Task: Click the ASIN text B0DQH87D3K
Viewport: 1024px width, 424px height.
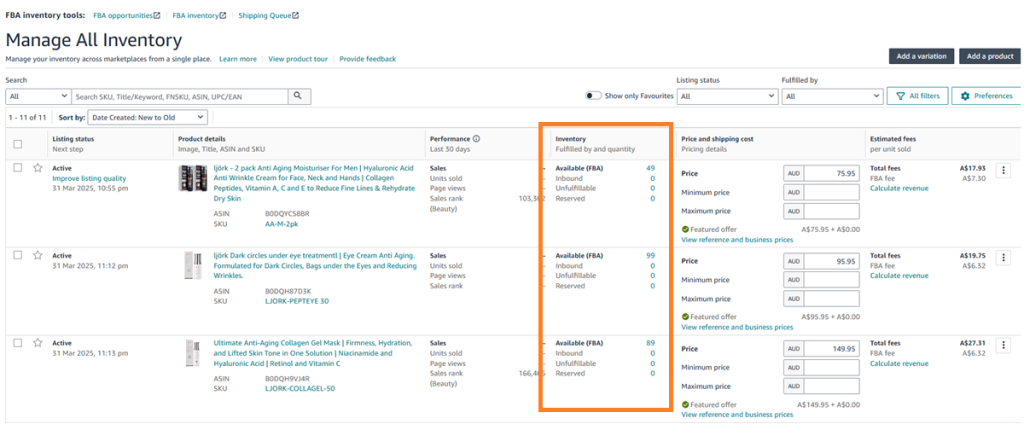Action: pos(288,291)
